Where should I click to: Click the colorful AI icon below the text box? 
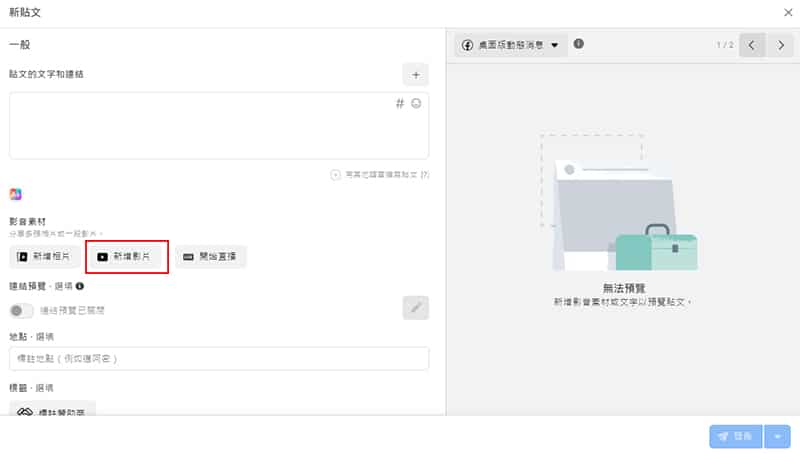[x=16, y=194]
